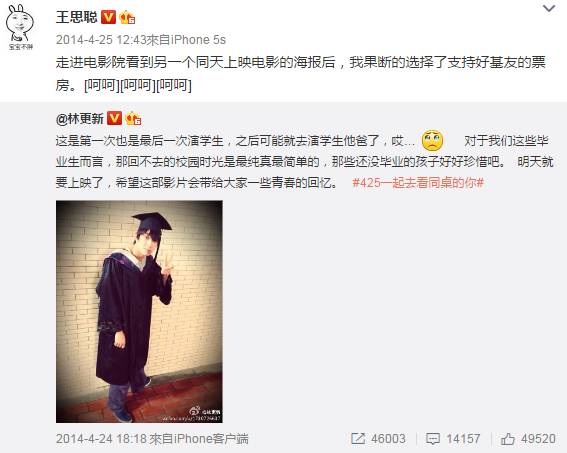The image size is (567, 453).
Task: Open @林更新 profile link
Action: coord(80,118)
